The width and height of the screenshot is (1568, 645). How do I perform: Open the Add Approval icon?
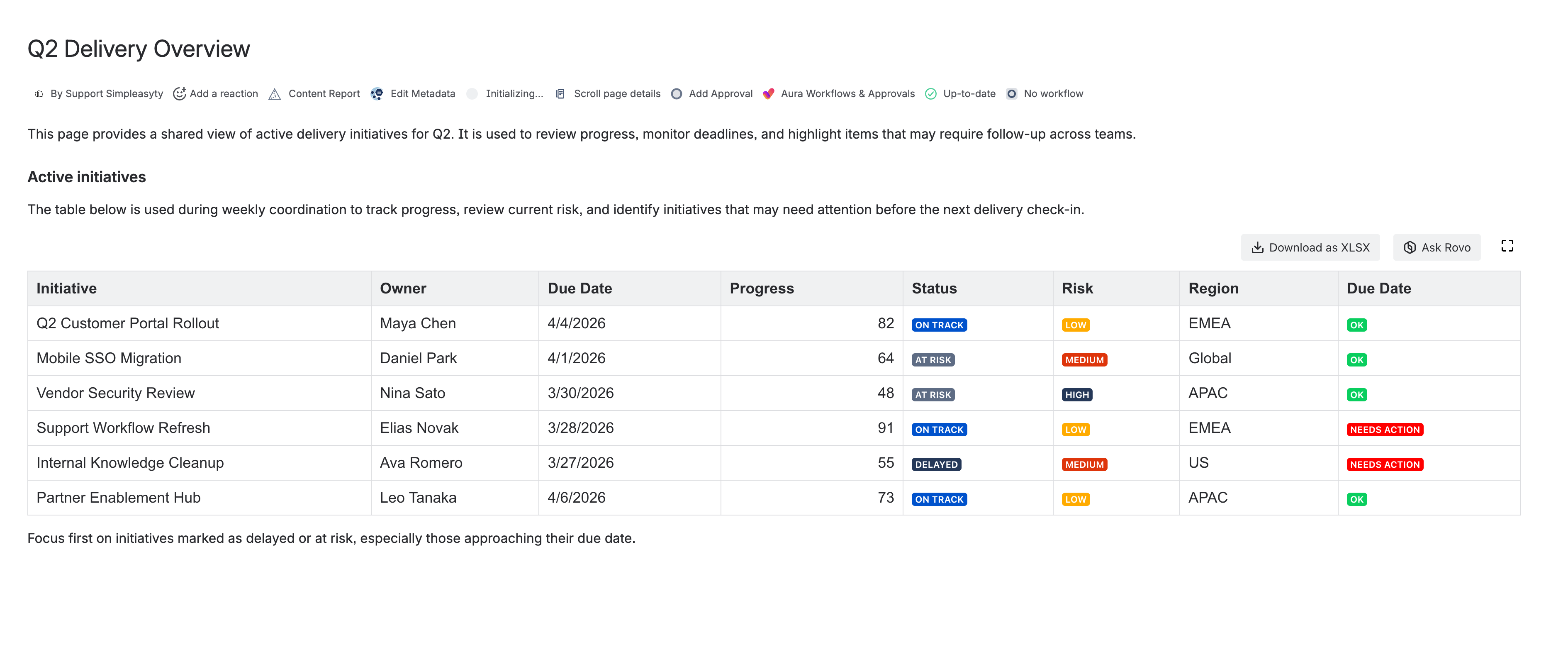(676, 93)
